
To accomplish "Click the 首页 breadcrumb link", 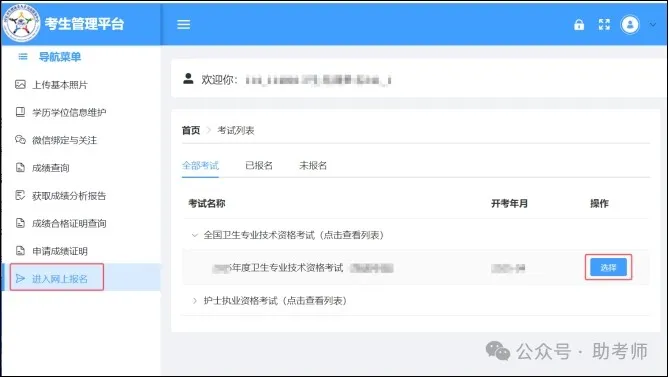I will point(191,131).
